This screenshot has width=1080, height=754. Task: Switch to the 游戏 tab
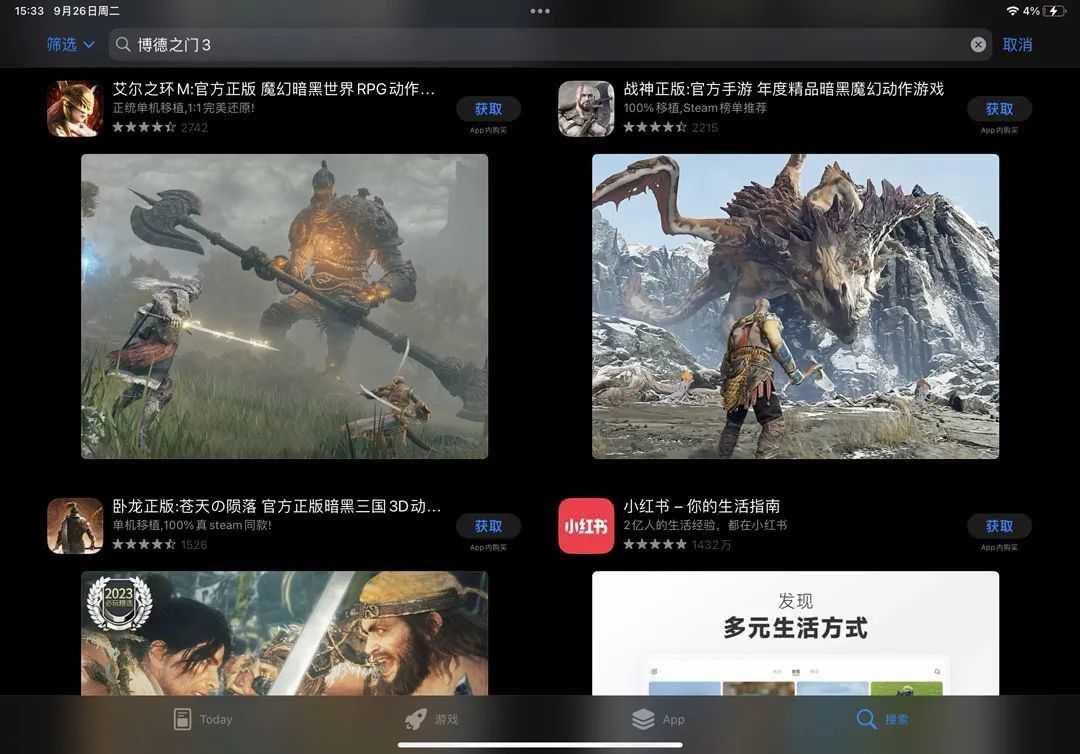(x=431, y=719)
